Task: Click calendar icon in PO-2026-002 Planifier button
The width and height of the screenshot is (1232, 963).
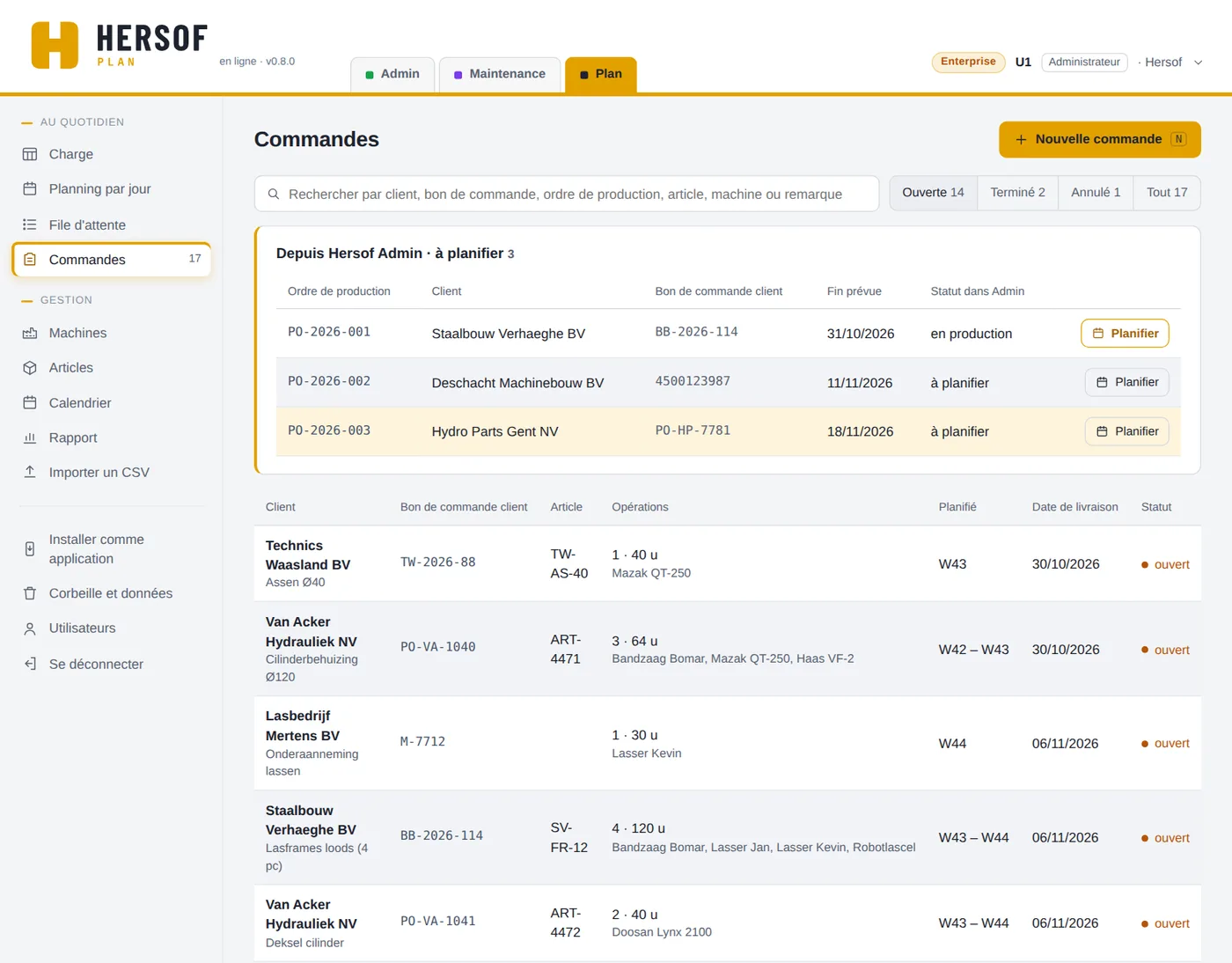Action: [x=1102, y=382]
